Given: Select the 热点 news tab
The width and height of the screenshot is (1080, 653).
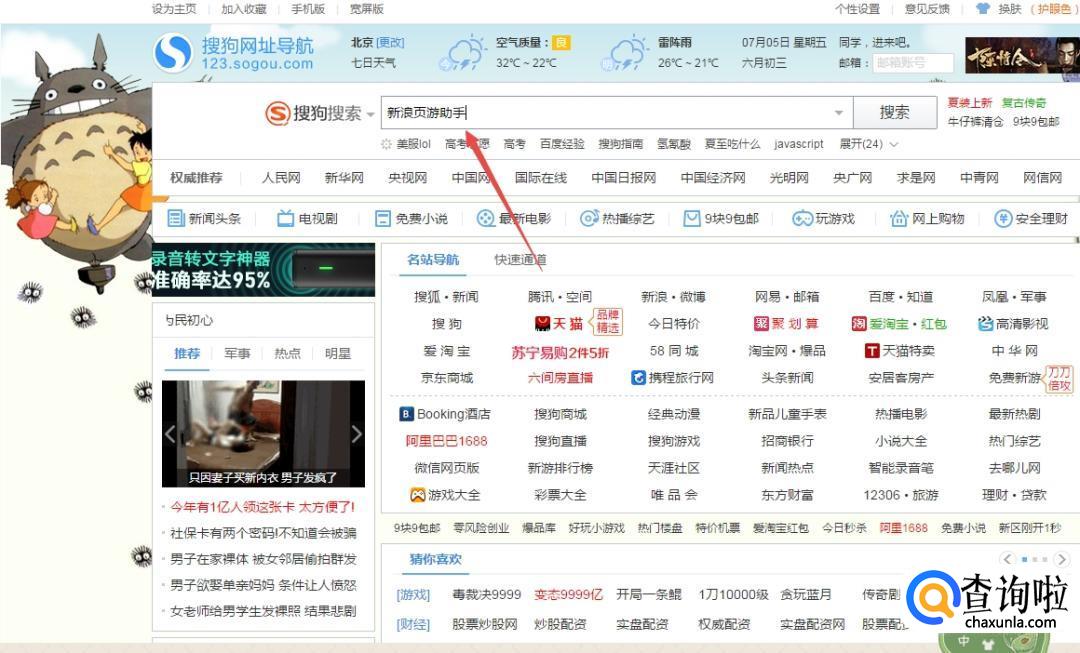Looking at the screenshot, I should pos(287,353).
